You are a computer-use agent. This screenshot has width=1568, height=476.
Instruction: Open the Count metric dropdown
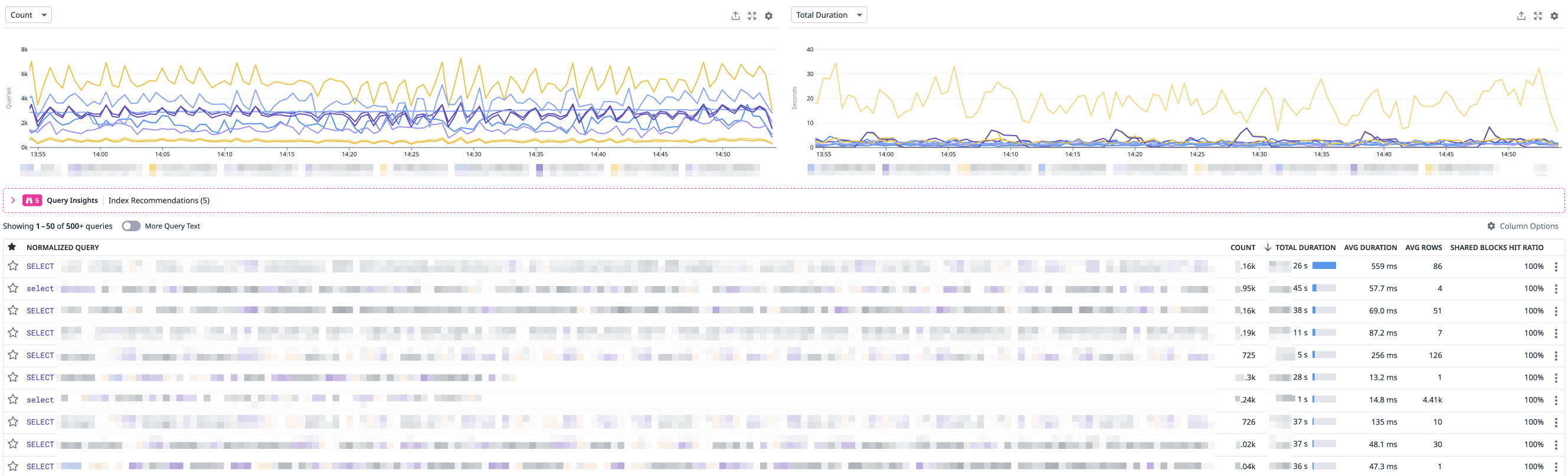[x=28, y=15]
